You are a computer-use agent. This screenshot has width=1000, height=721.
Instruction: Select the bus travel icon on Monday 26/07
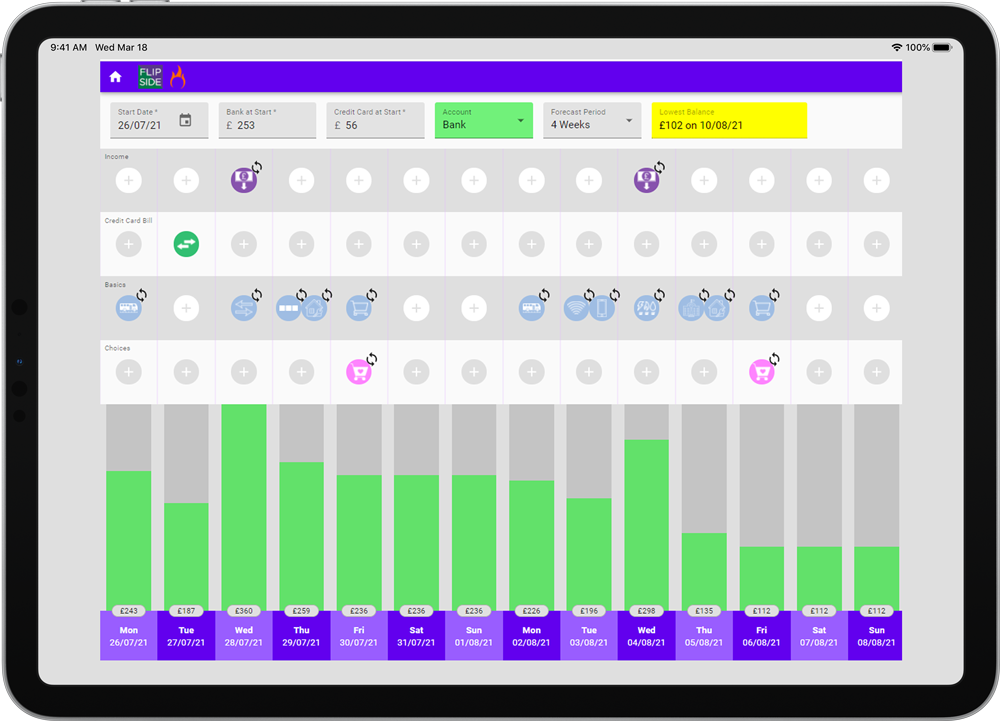click(x=128, y=308)
